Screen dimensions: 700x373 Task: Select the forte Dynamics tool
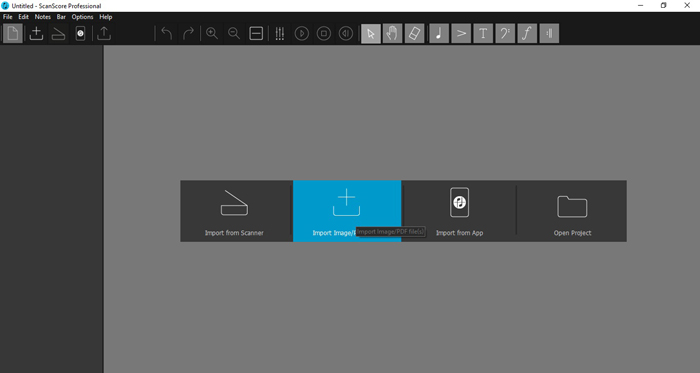click(527, 33)
